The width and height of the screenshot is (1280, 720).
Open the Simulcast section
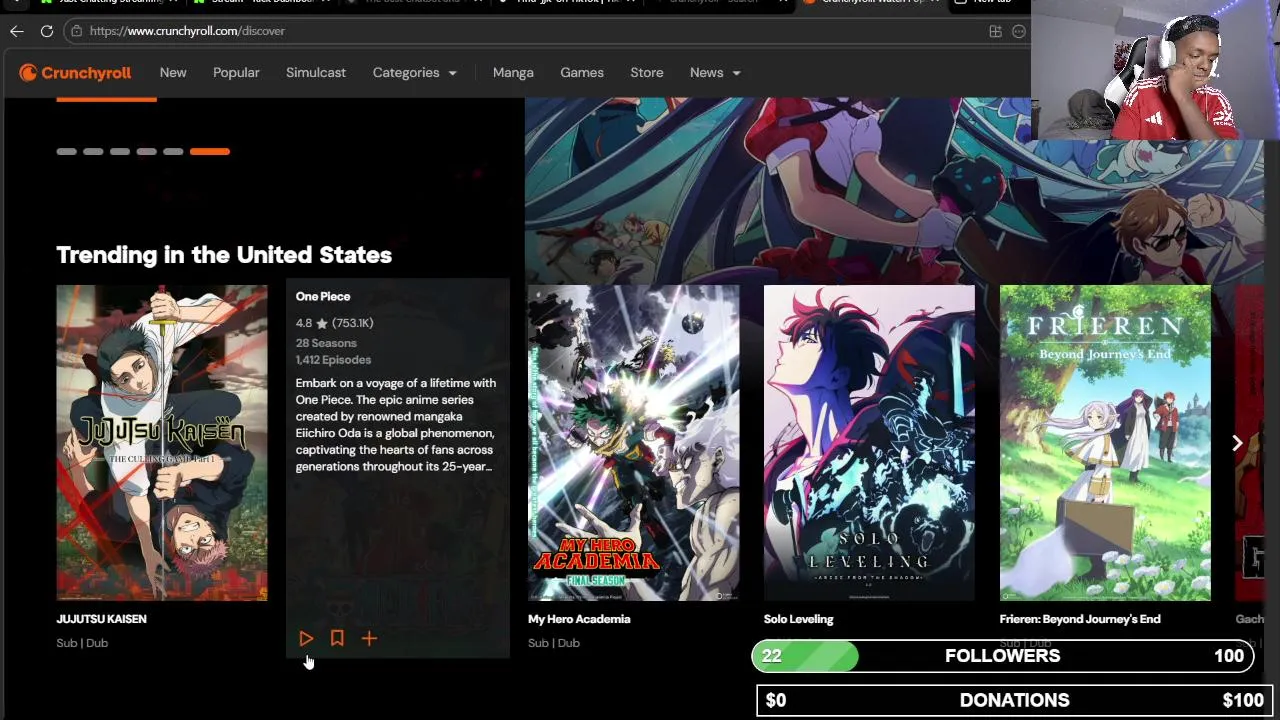click(316, 72)
